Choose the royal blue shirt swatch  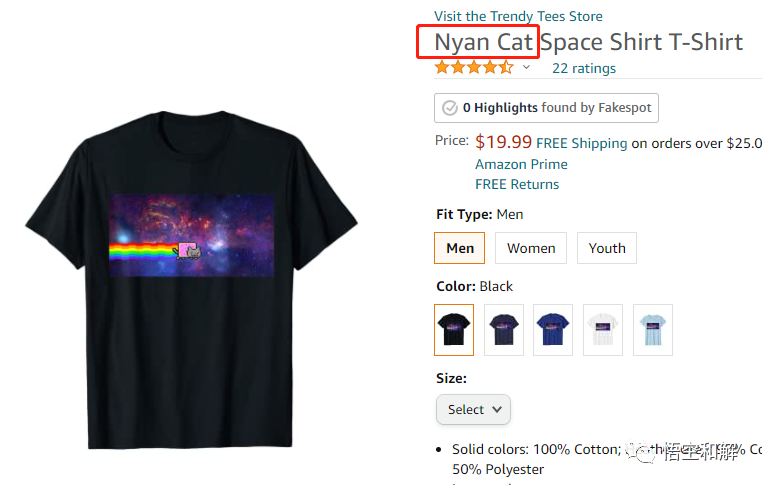[553, 330]
